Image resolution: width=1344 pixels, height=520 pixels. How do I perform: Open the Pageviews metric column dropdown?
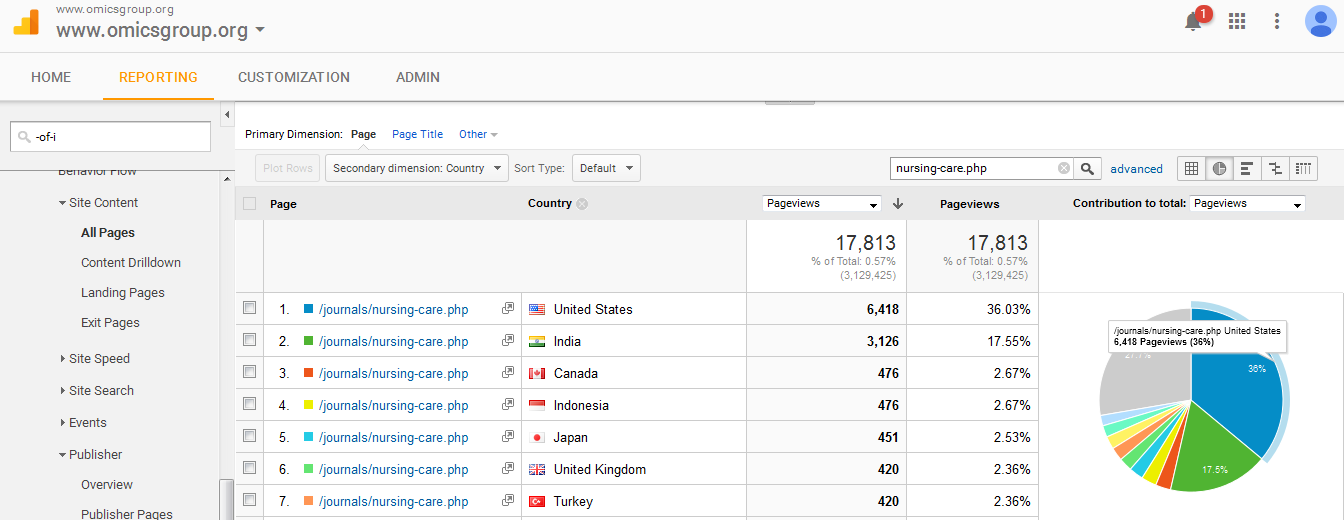coord(822,203)
